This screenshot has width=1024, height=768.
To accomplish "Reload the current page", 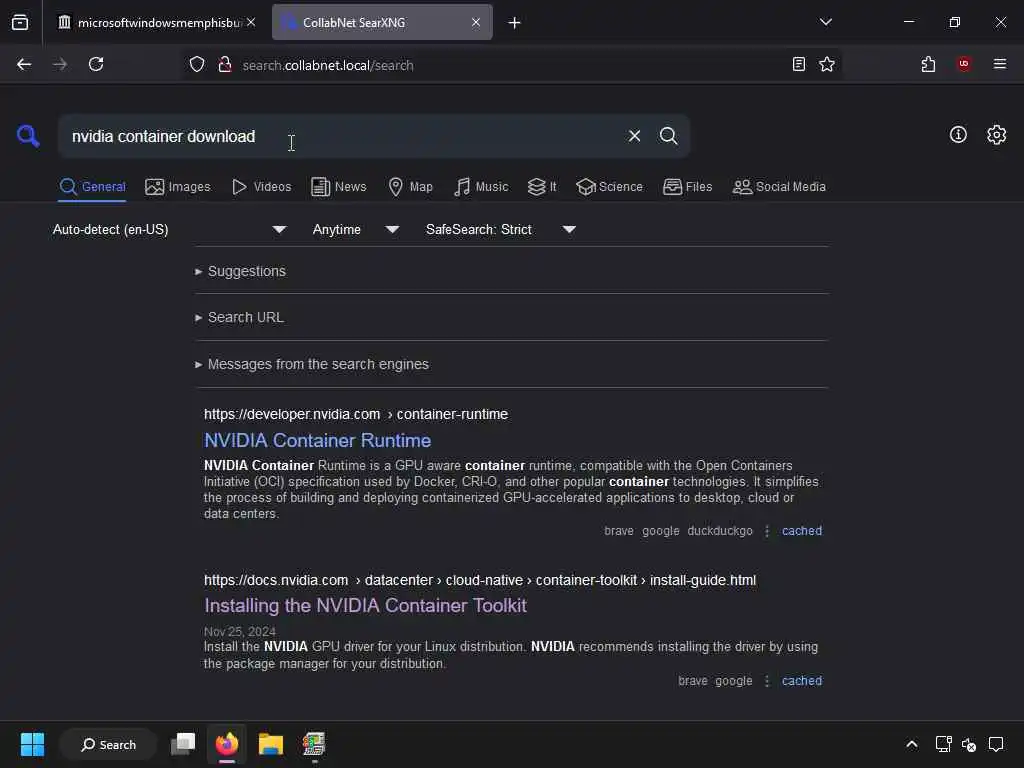I will pos(96,64).
